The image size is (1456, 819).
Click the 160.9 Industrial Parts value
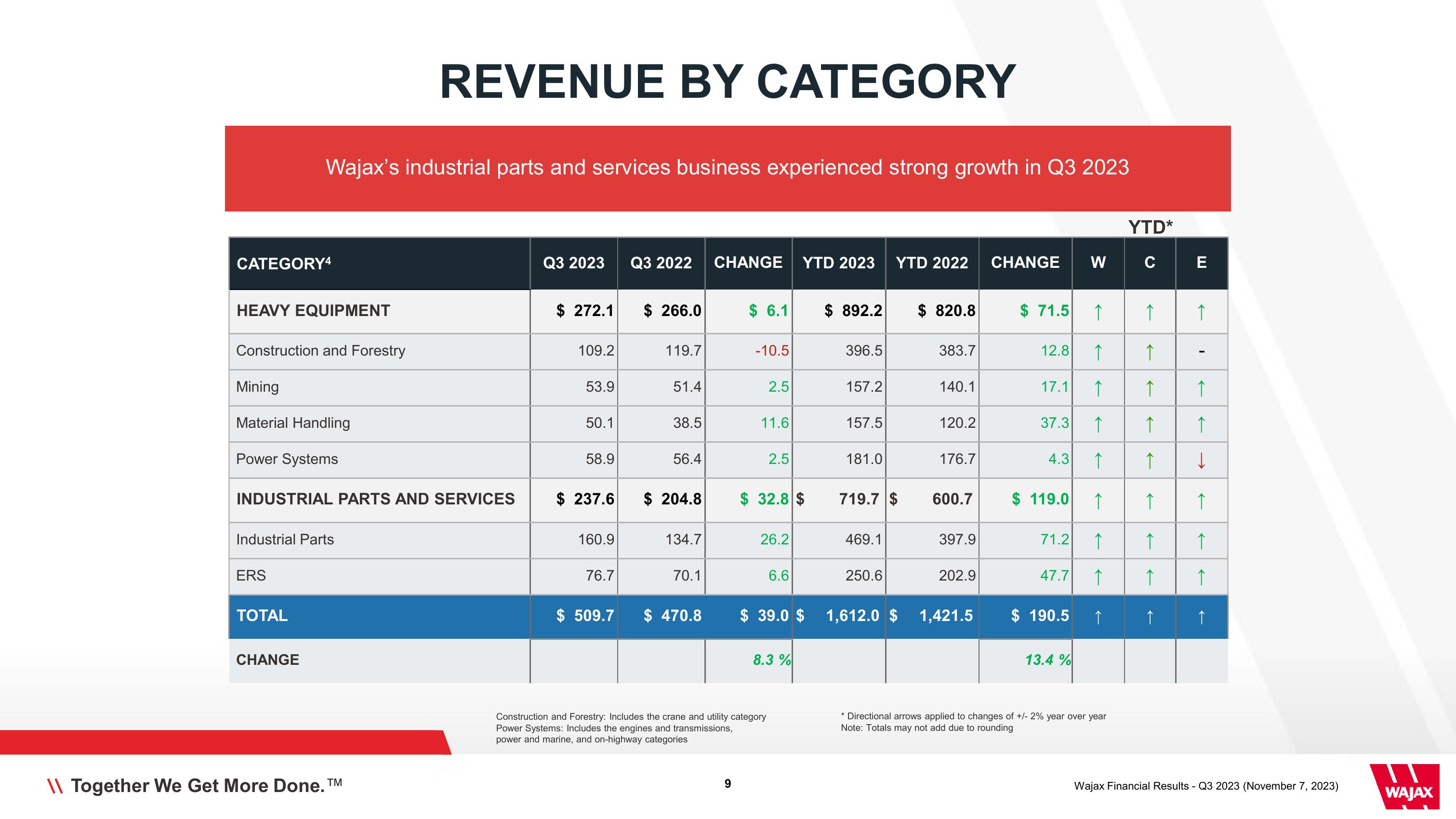pos(596,540)
